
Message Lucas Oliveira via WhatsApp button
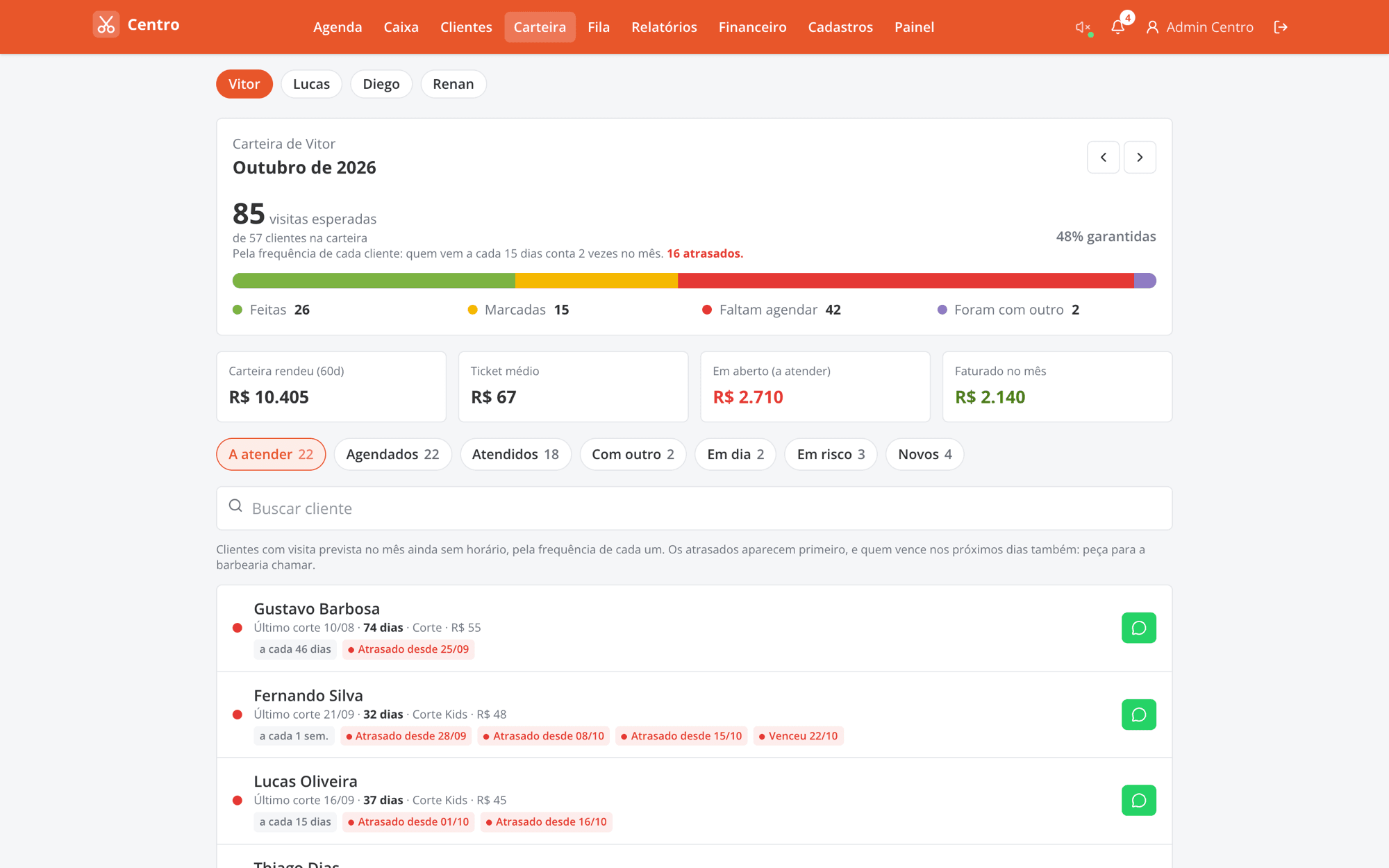pos(1139,801)
